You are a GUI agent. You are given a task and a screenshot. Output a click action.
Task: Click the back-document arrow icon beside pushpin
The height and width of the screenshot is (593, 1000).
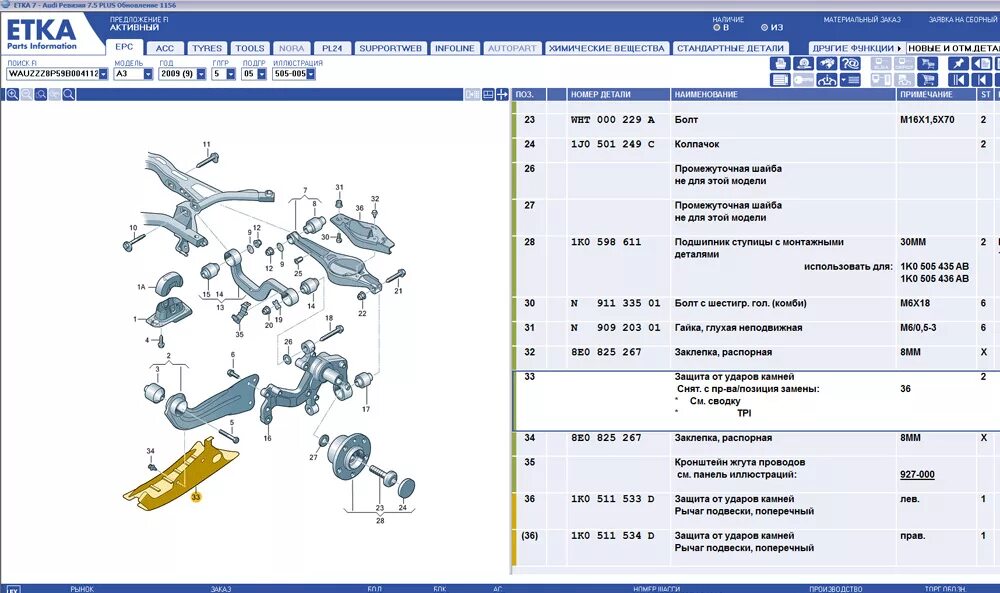click(x=982, y=63)
